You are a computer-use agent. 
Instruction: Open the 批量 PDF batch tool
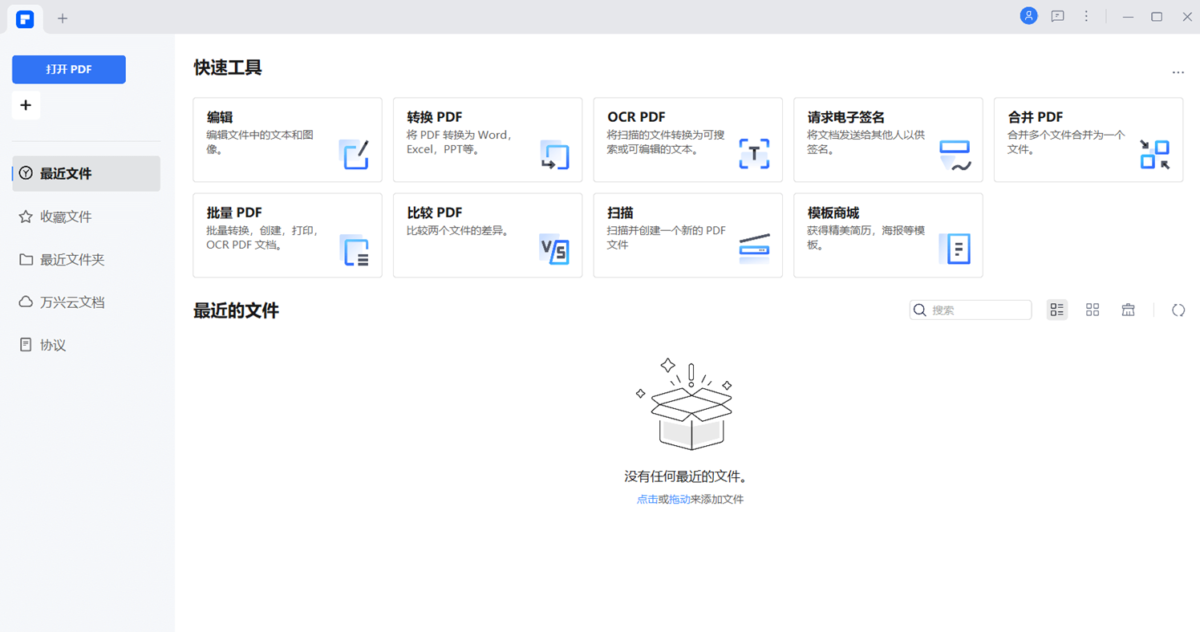pos(287,235)
